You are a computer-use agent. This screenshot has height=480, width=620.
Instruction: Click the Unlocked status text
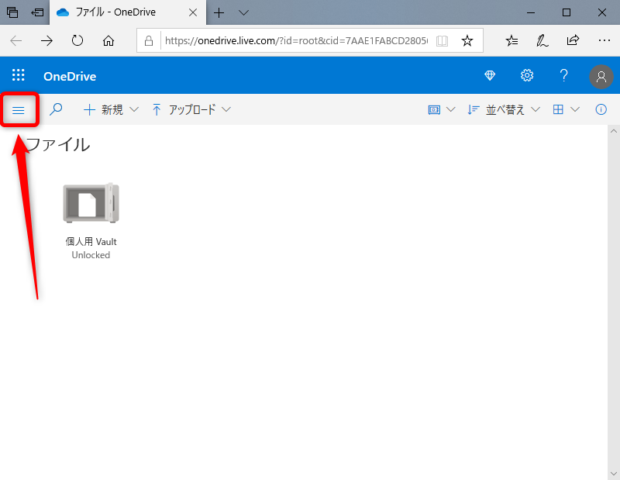coord(91,255)
